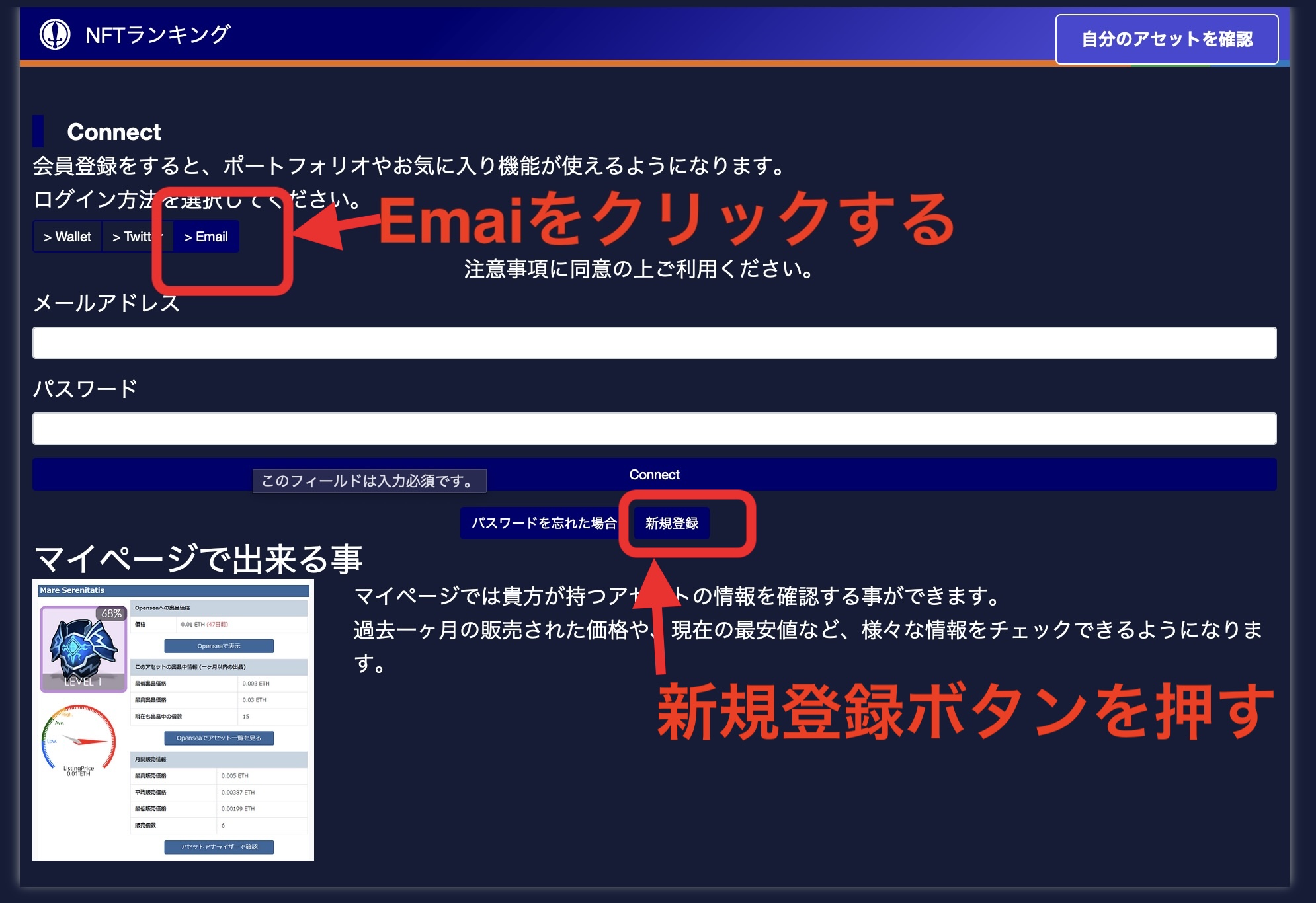This screenshot has height=903, width=1316.
Task: Click the wide Connect submit button
Action: 654,475
